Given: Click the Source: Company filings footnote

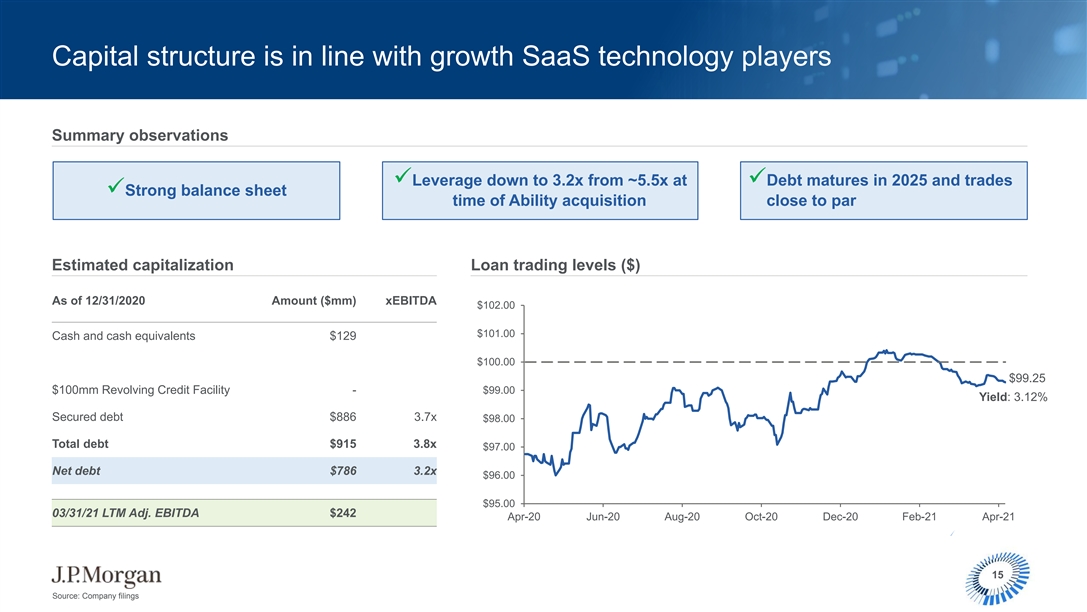Looking at the screenshot, I should (95, 597).
